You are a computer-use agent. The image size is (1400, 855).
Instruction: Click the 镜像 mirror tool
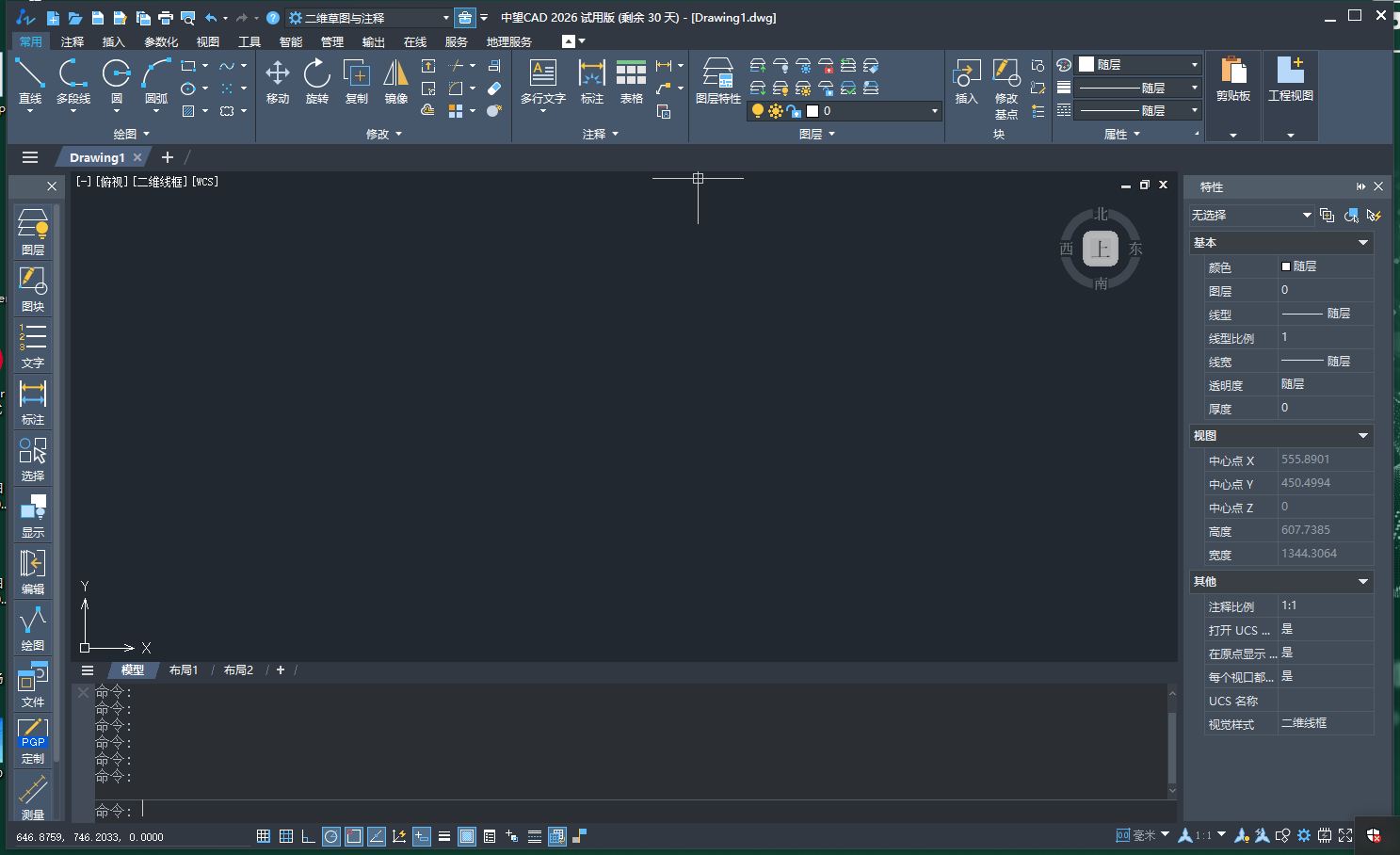396,82
